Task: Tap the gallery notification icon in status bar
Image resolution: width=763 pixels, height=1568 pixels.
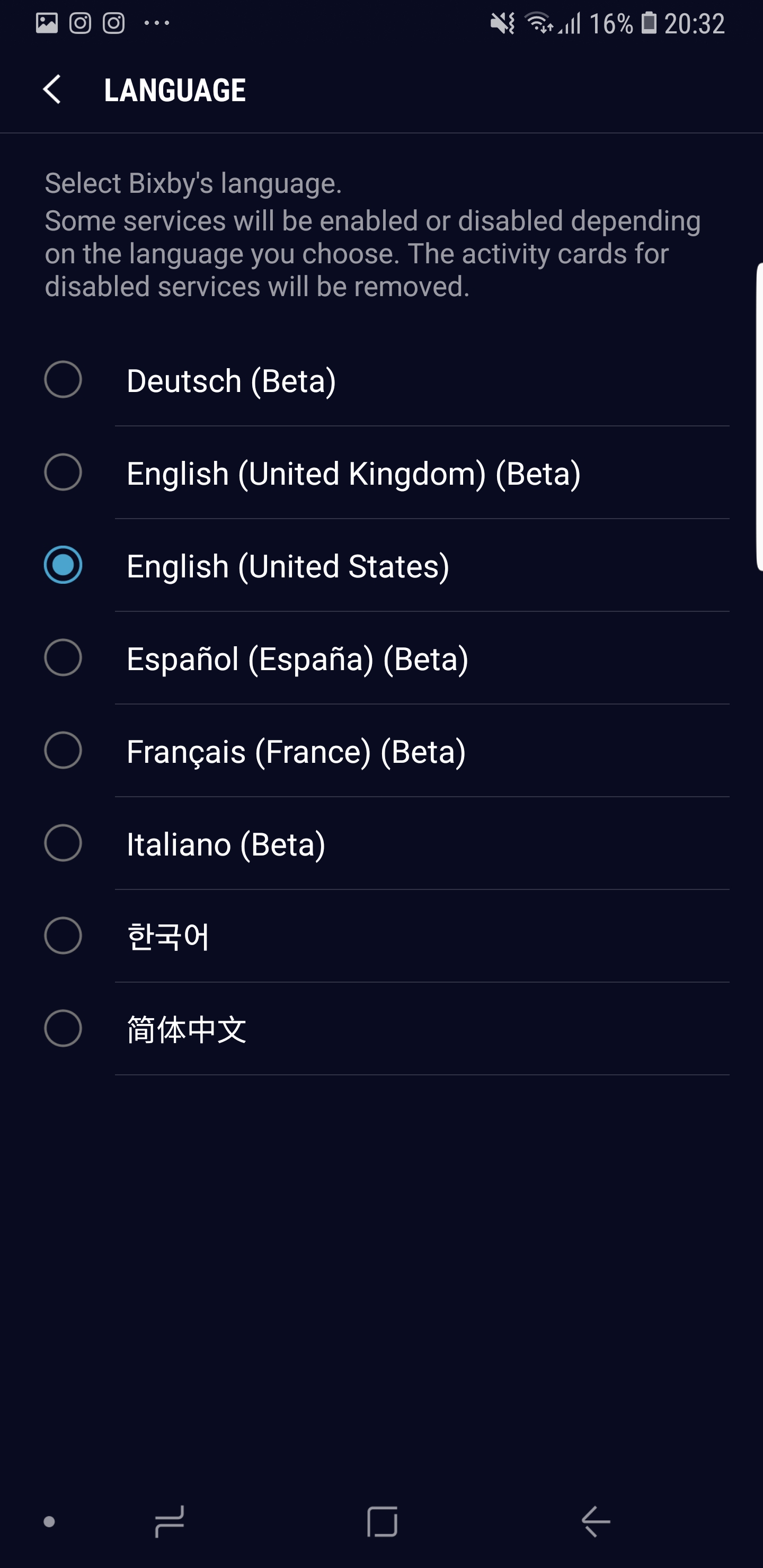Action: point(46,23)
